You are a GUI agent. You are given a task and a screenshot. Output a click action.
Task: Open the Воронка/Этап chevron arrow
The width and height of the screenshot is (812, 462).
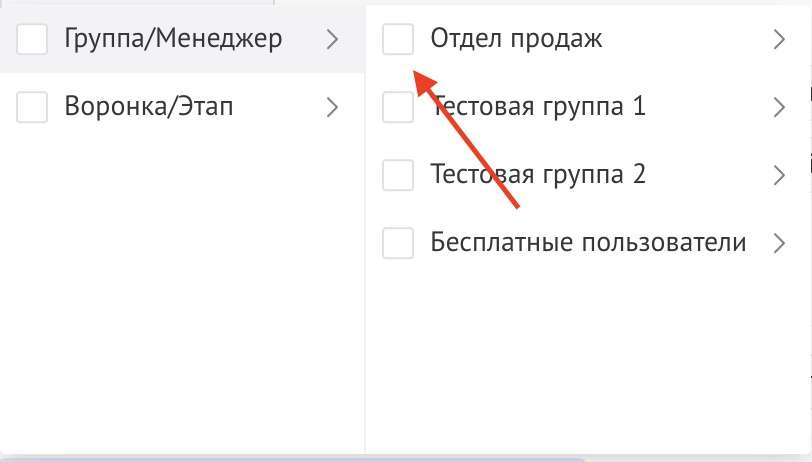point(333,107)
